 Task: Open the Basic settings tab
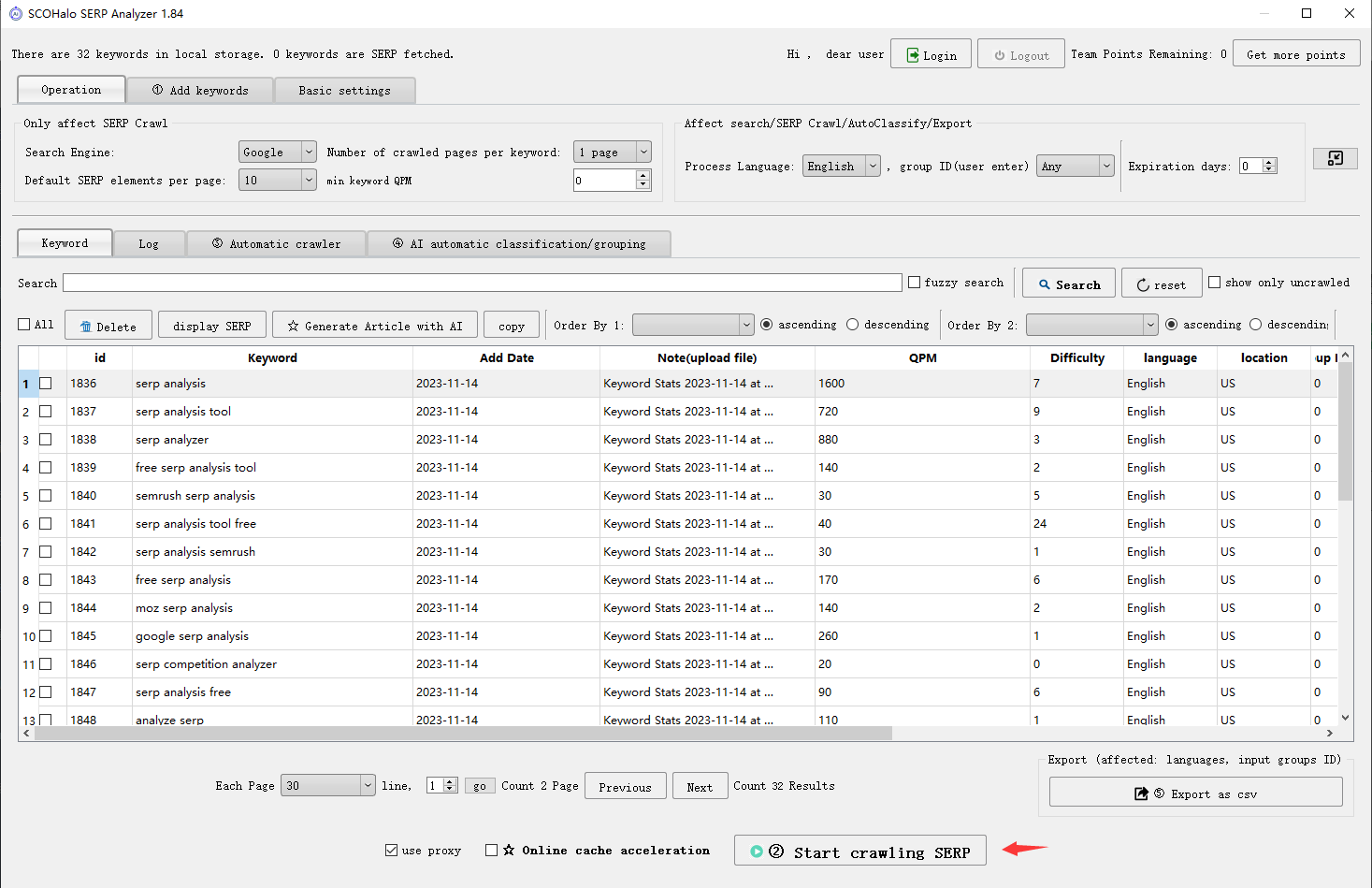[345, 91]
